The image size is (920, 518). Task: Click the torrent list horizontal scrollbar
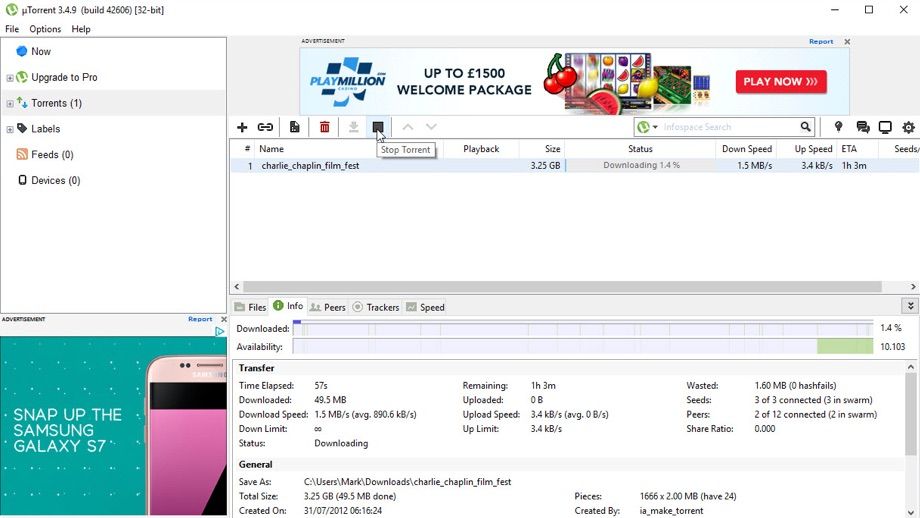pos(562,287)
